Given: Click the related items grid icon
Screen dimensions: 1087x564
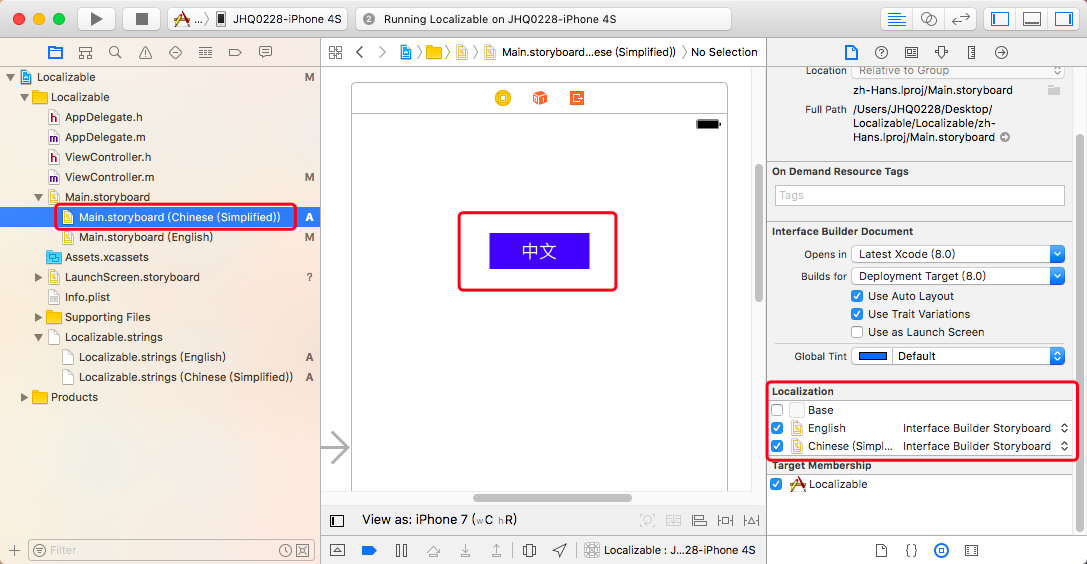Looking at the screenshot, I should pos(336,52).
